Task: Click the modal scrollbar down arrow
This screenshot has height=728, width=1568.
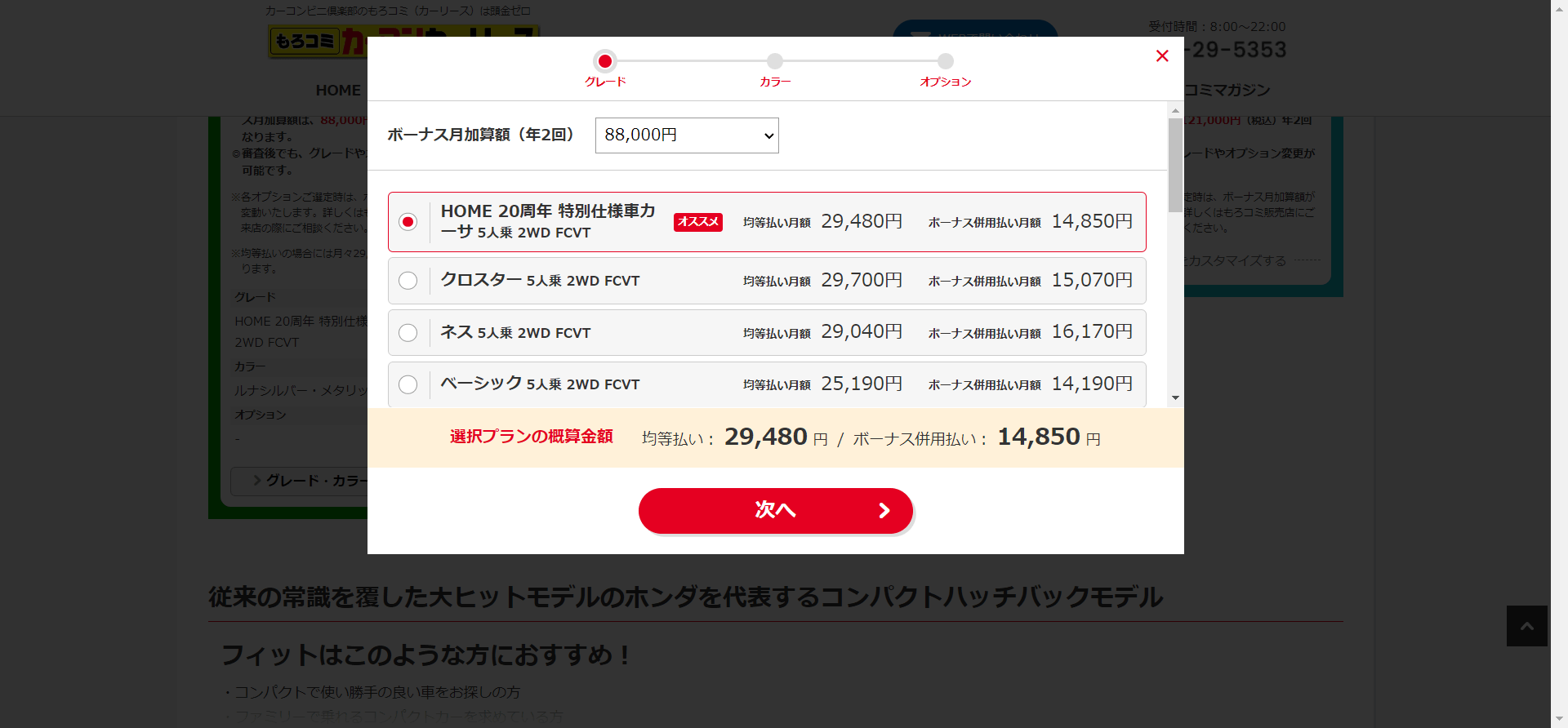Action: click(x=1175, y=398)
